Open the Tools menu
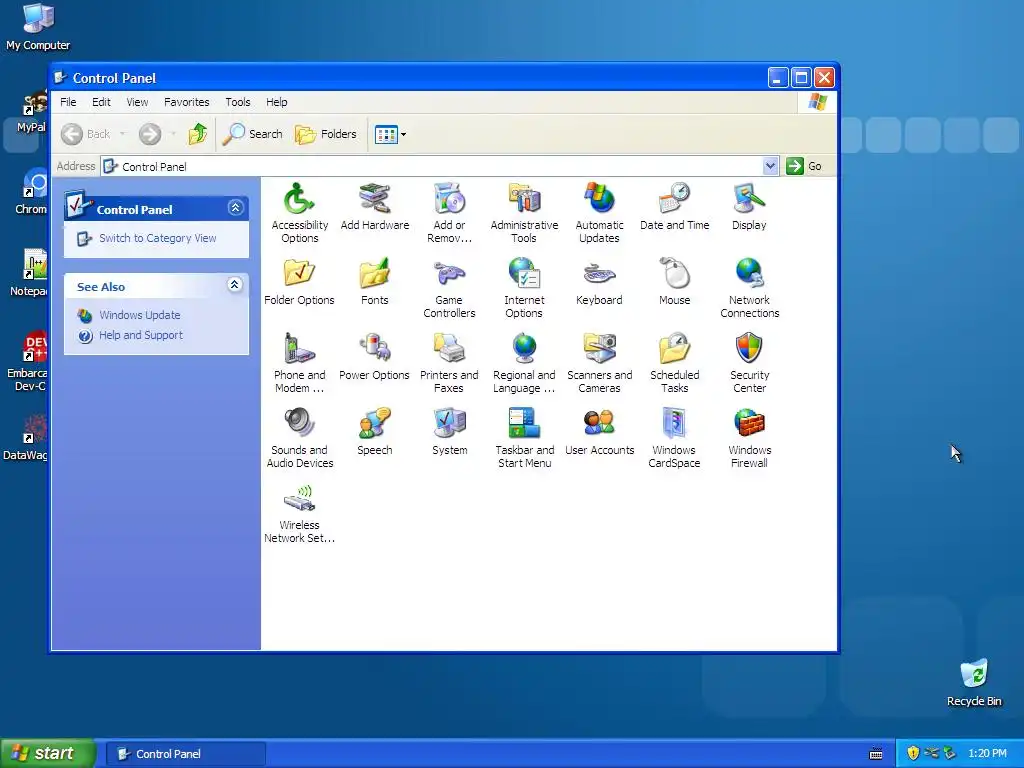Image resolution: width=1024 pixels, height=768 pixels. [238, 102]
